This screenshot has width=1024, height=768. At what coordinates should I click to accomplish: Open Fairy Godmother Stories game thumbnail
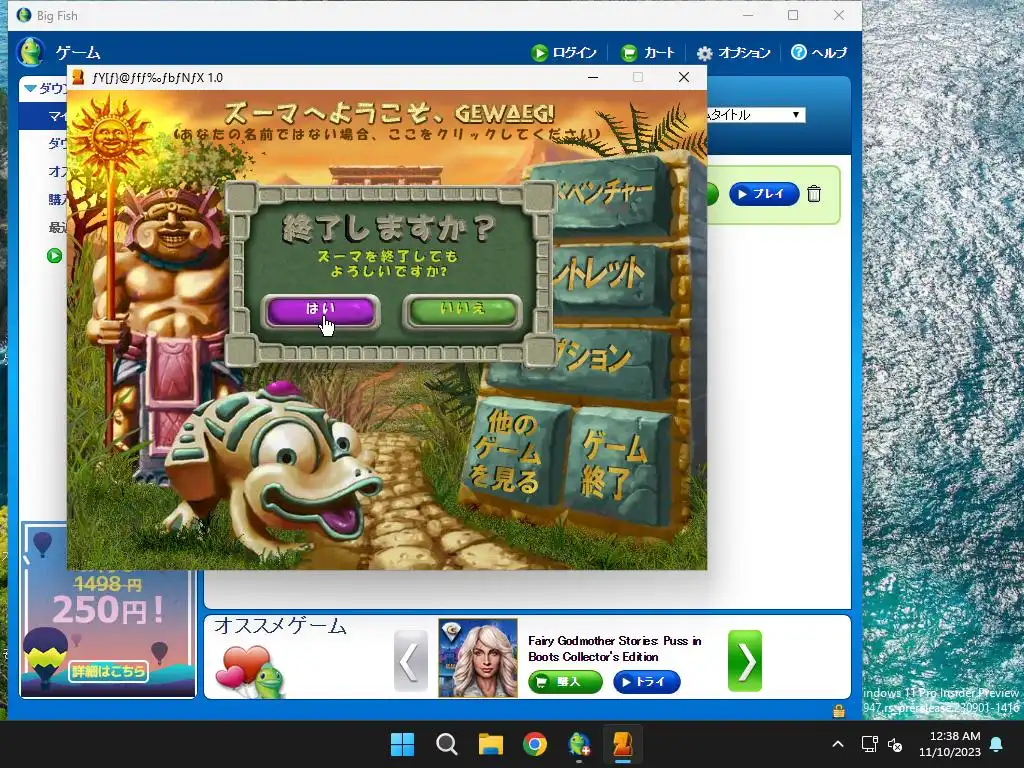click(477, 658)
